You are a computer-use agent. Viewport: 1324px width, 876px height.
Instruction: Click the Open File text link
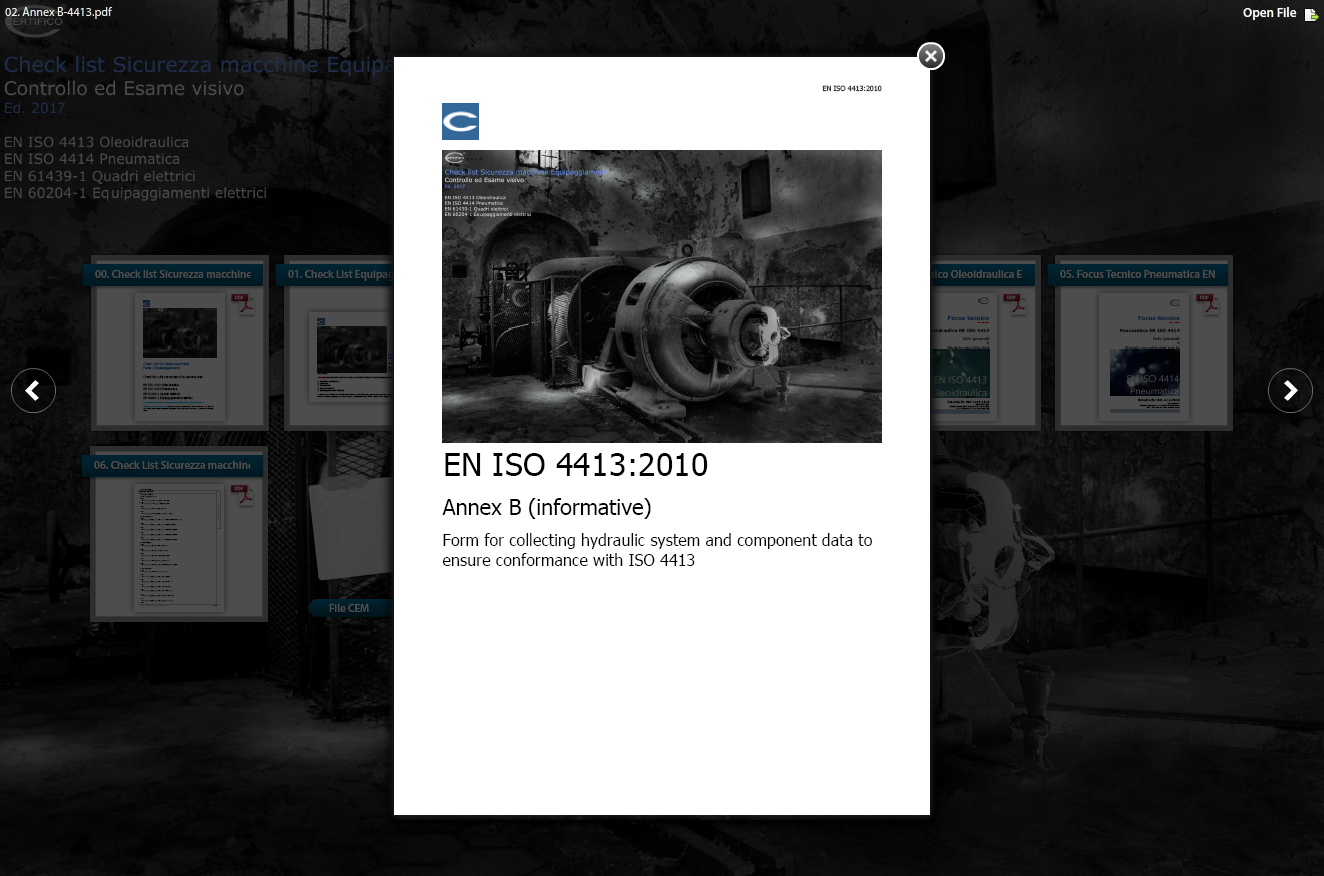point(1269,13)
